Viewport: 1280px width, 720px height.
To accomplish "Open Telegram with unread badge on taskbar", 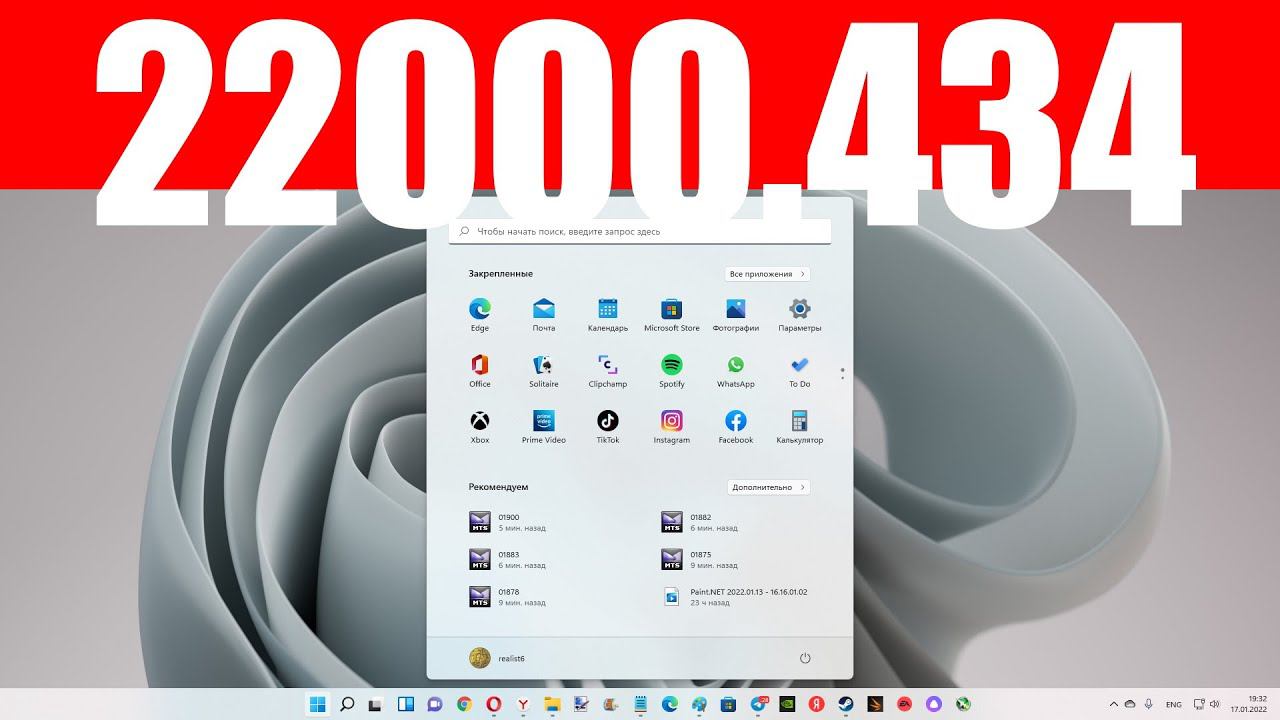I will (758, 704).
